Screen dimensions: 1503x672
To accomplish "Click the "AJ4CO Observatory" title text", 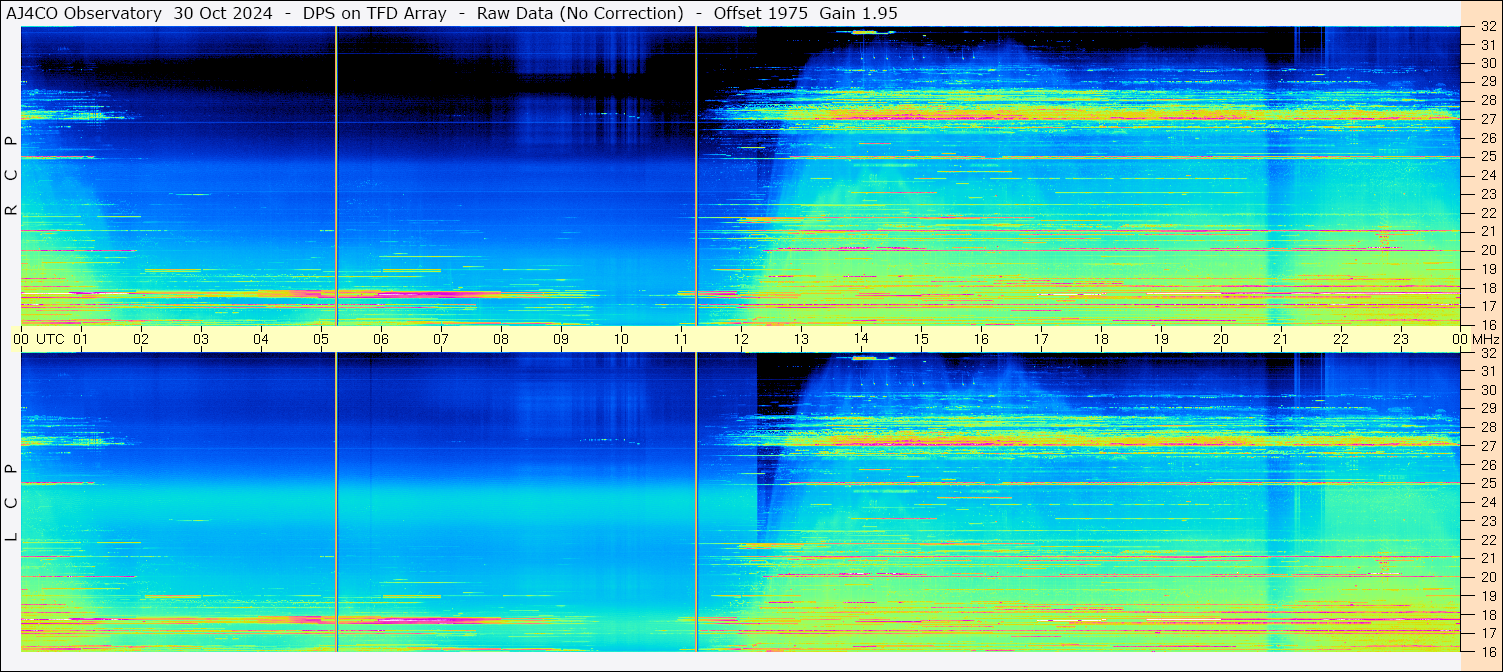I will pos(84,13).
